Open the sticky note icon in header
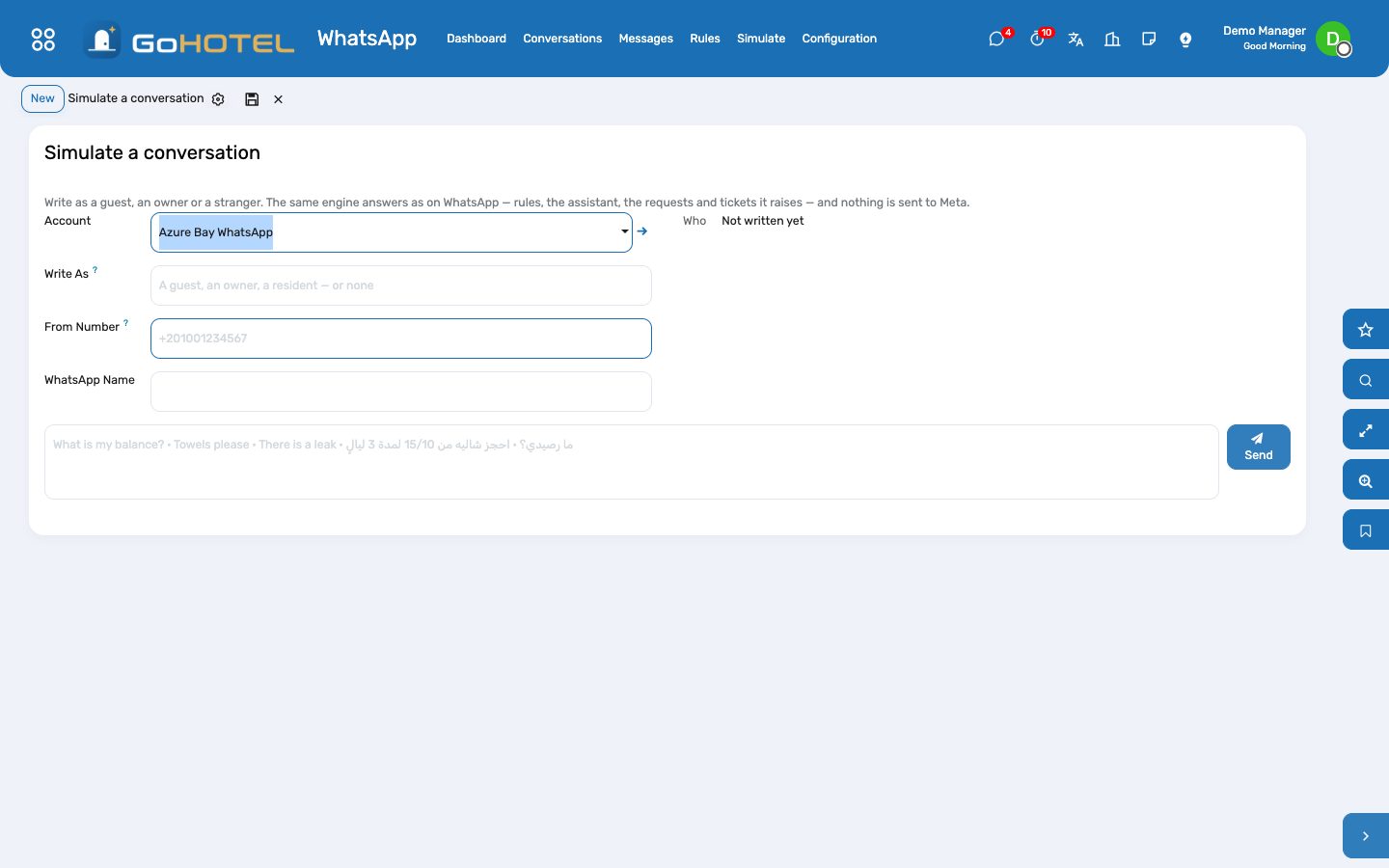 pos(1149,39)
